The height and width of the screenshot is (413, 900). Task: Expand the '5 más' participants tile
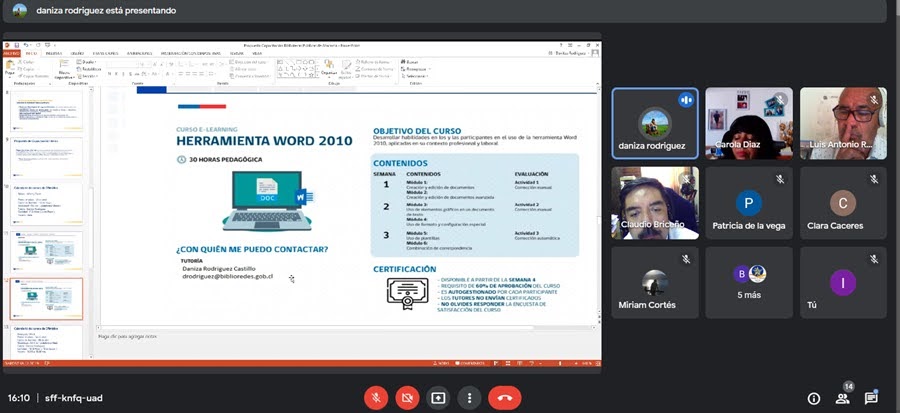[749, 282]
